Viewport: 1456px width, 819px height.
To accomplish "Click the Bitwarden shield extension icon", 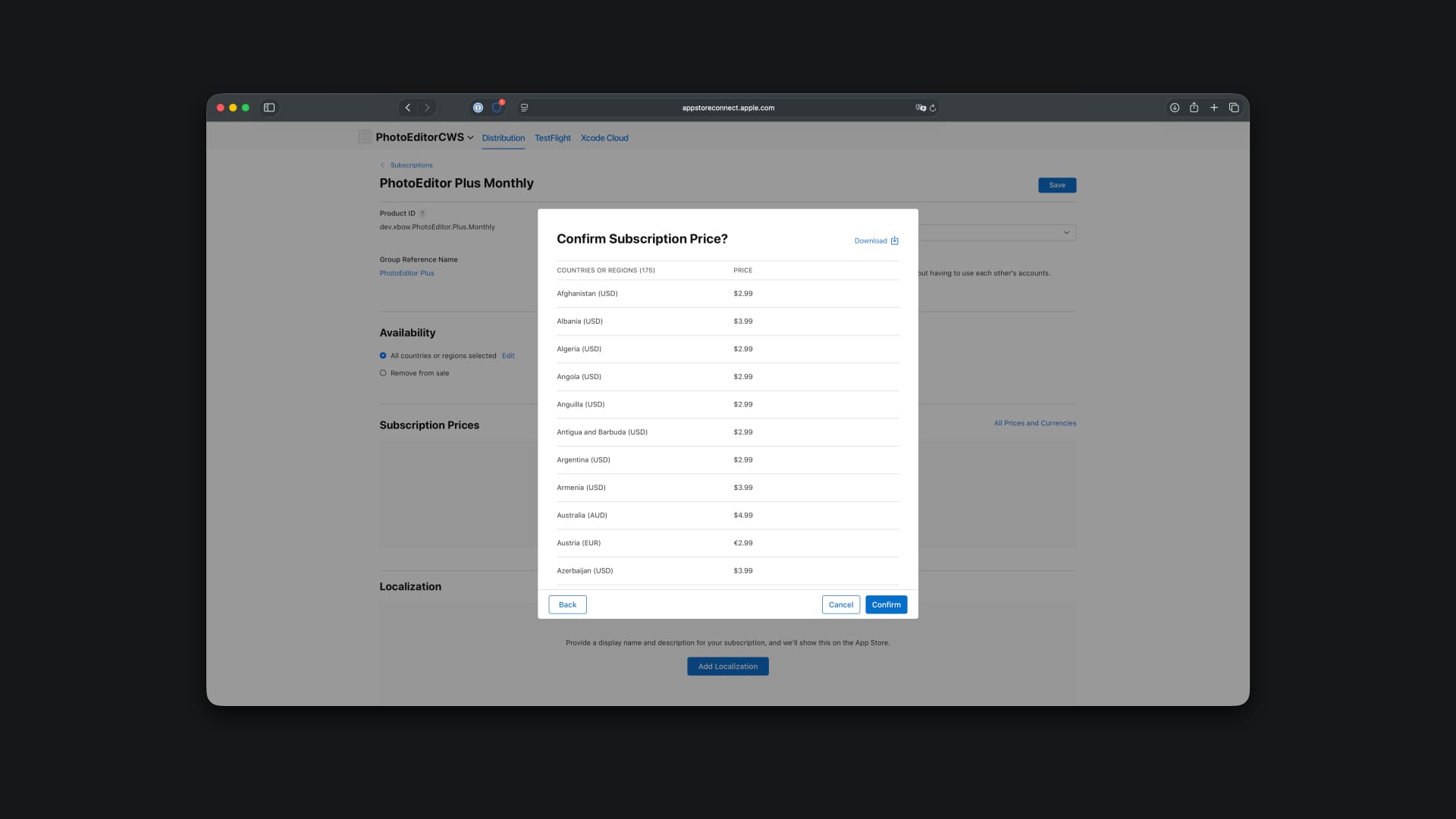I will coord(497,108).
